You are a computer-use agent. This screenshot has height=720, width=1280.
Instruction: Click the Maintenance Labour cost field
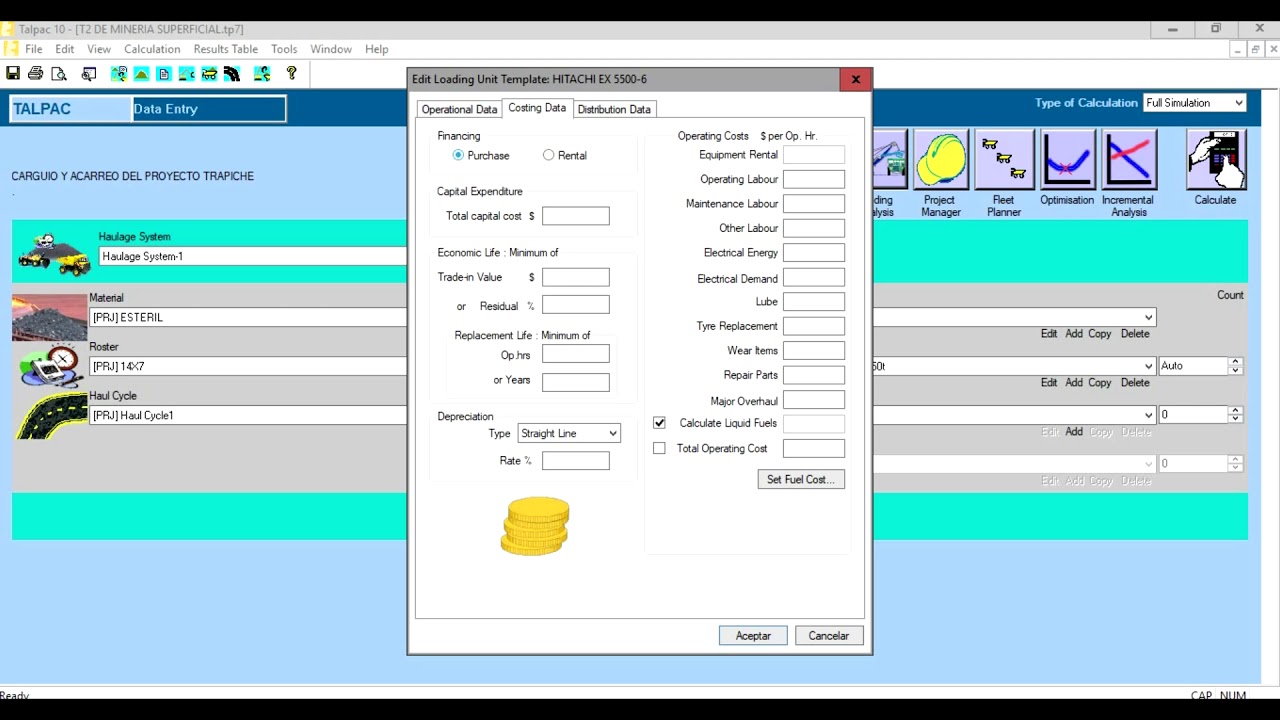coord(814,203)
